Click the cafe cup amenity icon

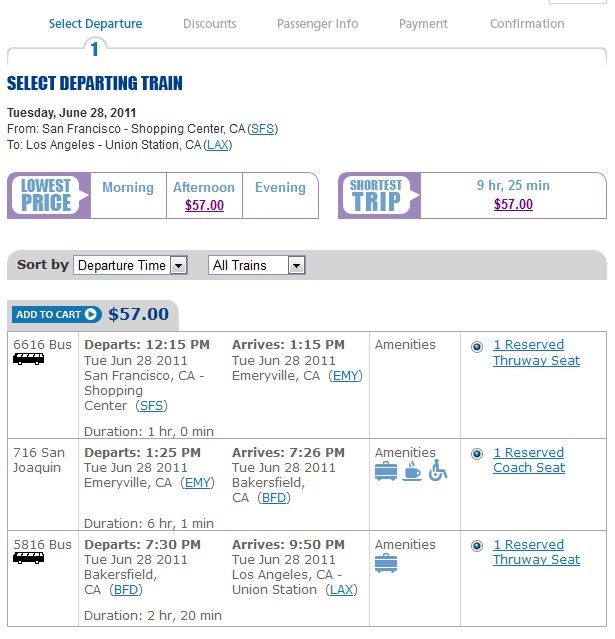[412, 471]
